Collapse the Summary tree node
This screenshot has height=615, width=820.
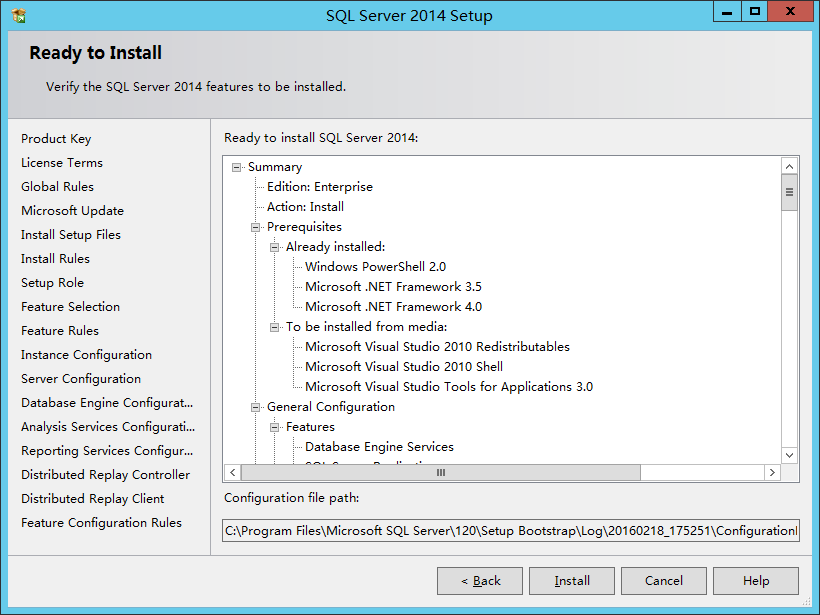point(236,167)
